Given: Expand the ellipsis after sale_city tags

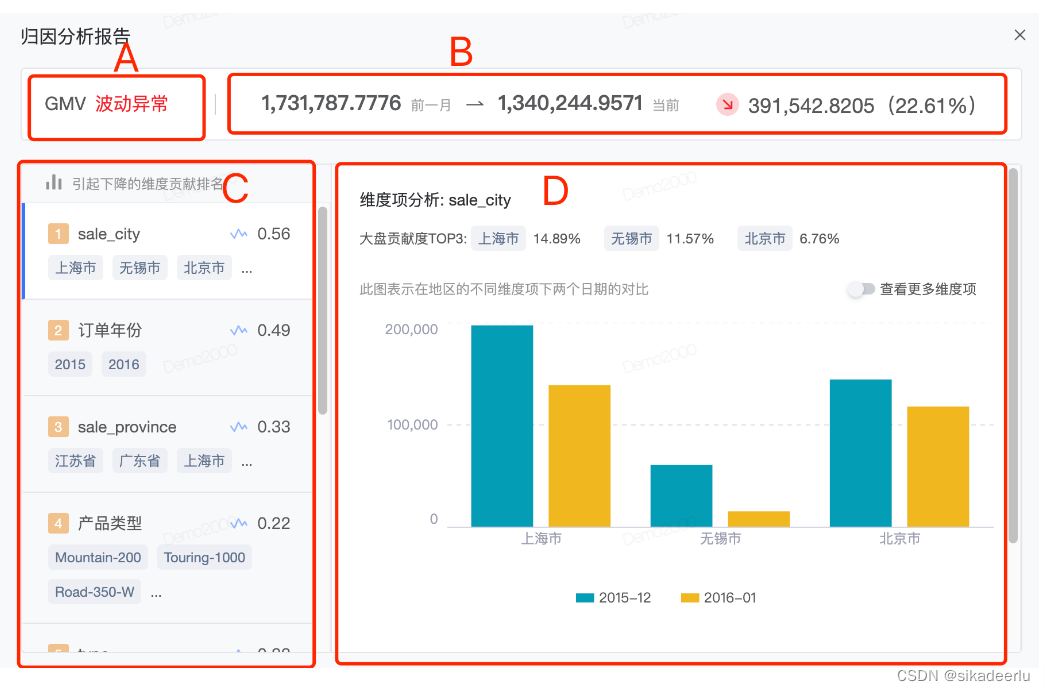Looking at the screenshot, I should [x=247, y=269].
